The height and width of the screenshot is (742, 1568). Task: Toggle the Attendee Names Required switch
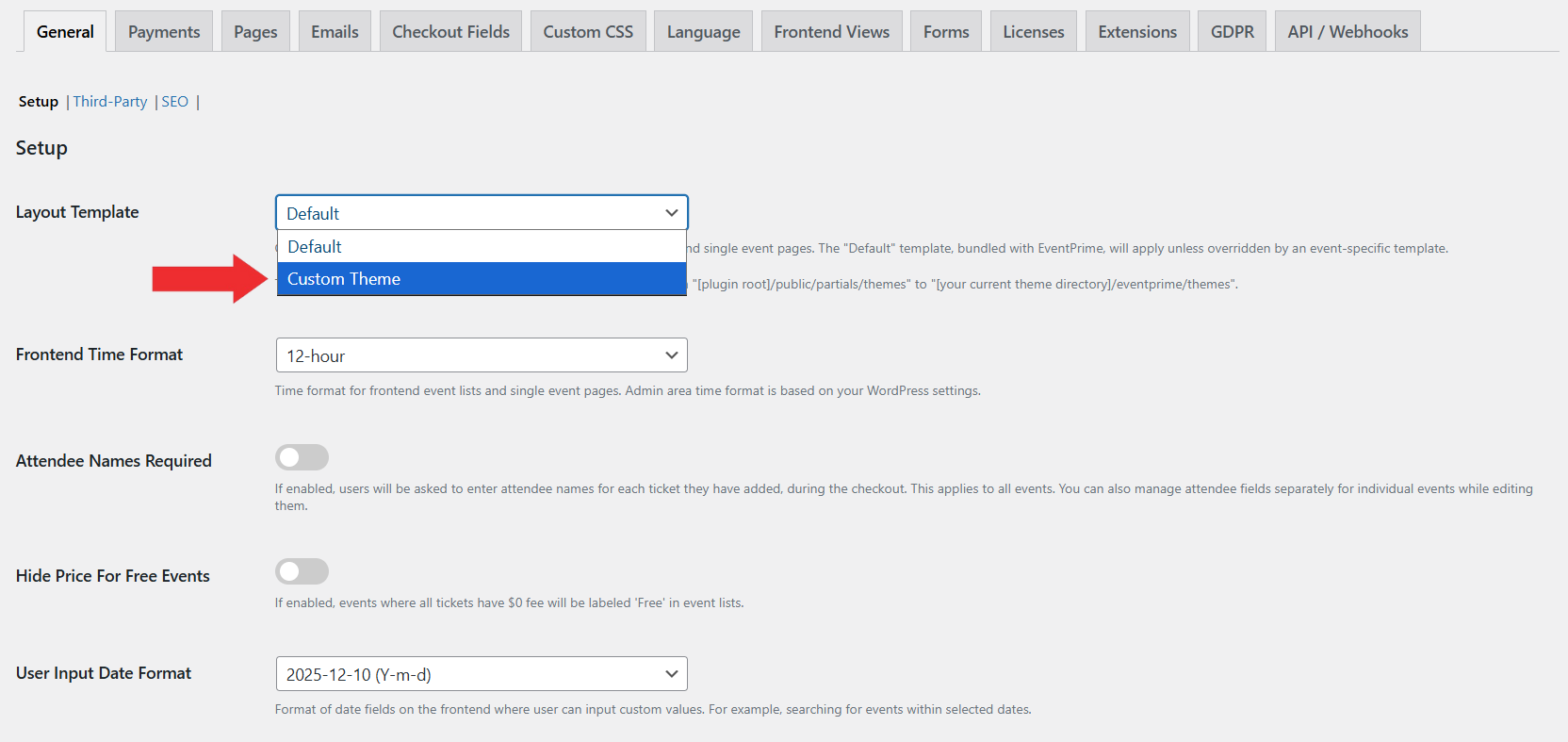pos(302,457)
